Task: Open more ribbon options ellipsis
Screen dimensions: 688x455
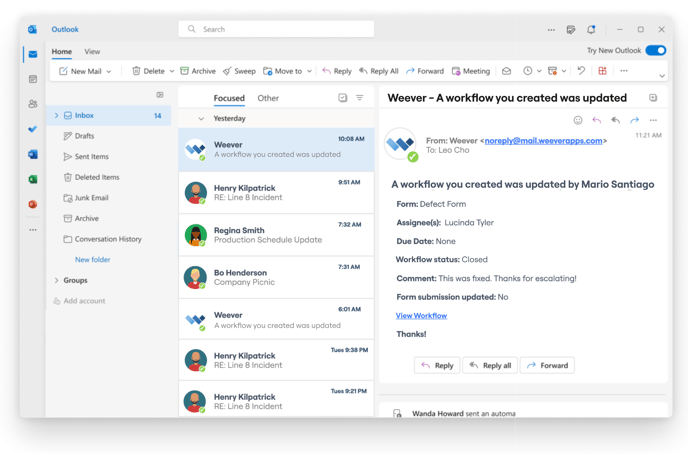Action: [624, 71]
